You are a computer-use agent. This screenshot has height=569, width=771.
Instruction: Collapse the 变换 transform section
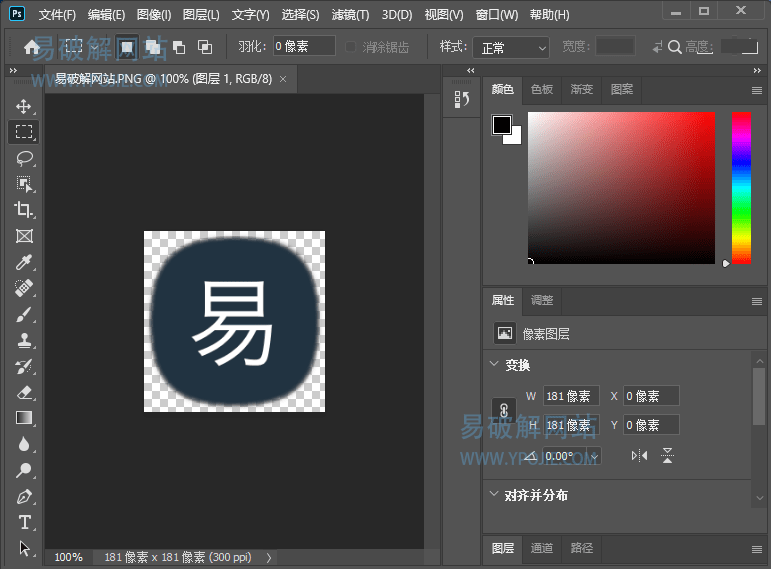coord(494,364)
